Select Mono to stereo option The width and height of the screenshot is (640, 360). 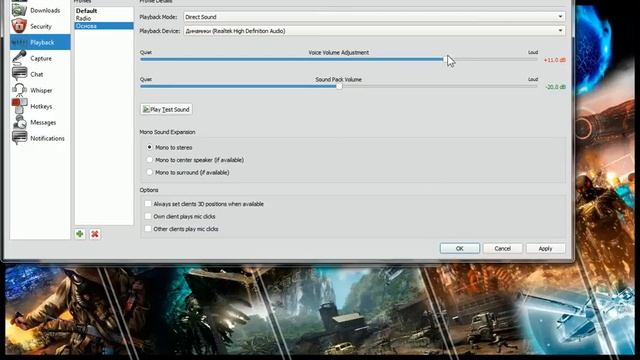(x=149, y=147)
